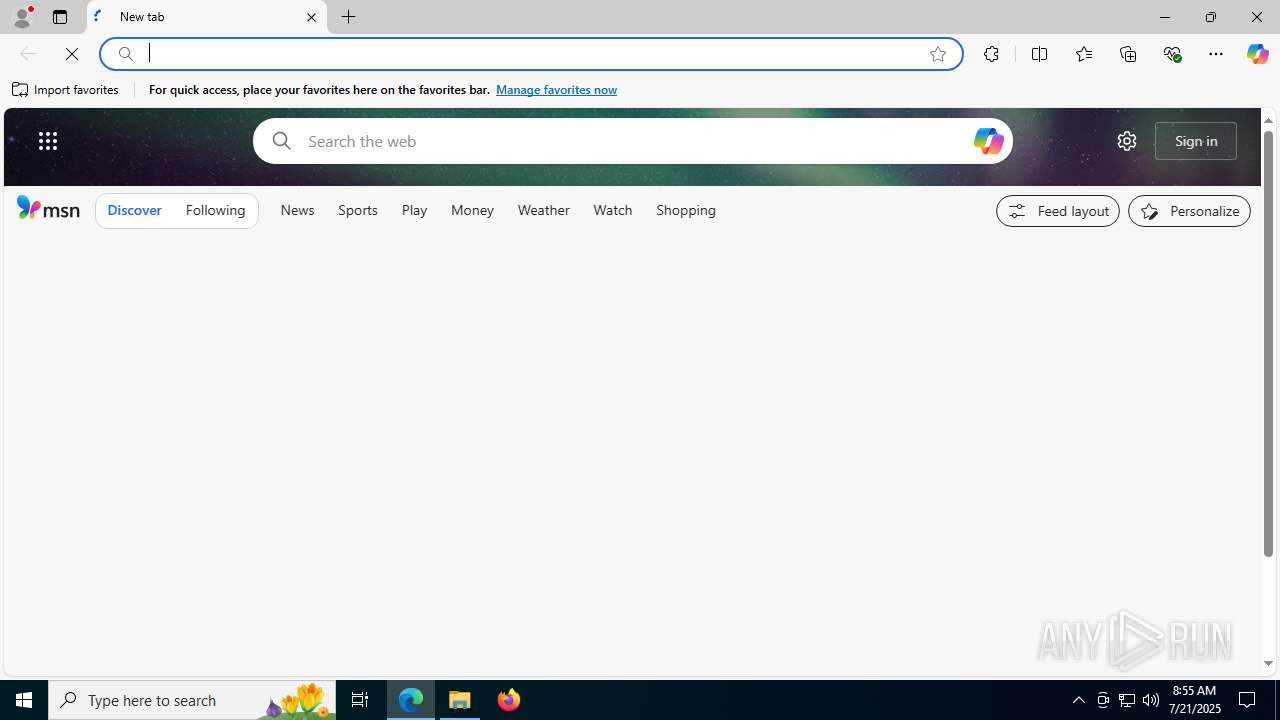Open the Windows Start menu
Image resolution: width=1280 pixels, height=720 pixels.
tap(24, 700)
